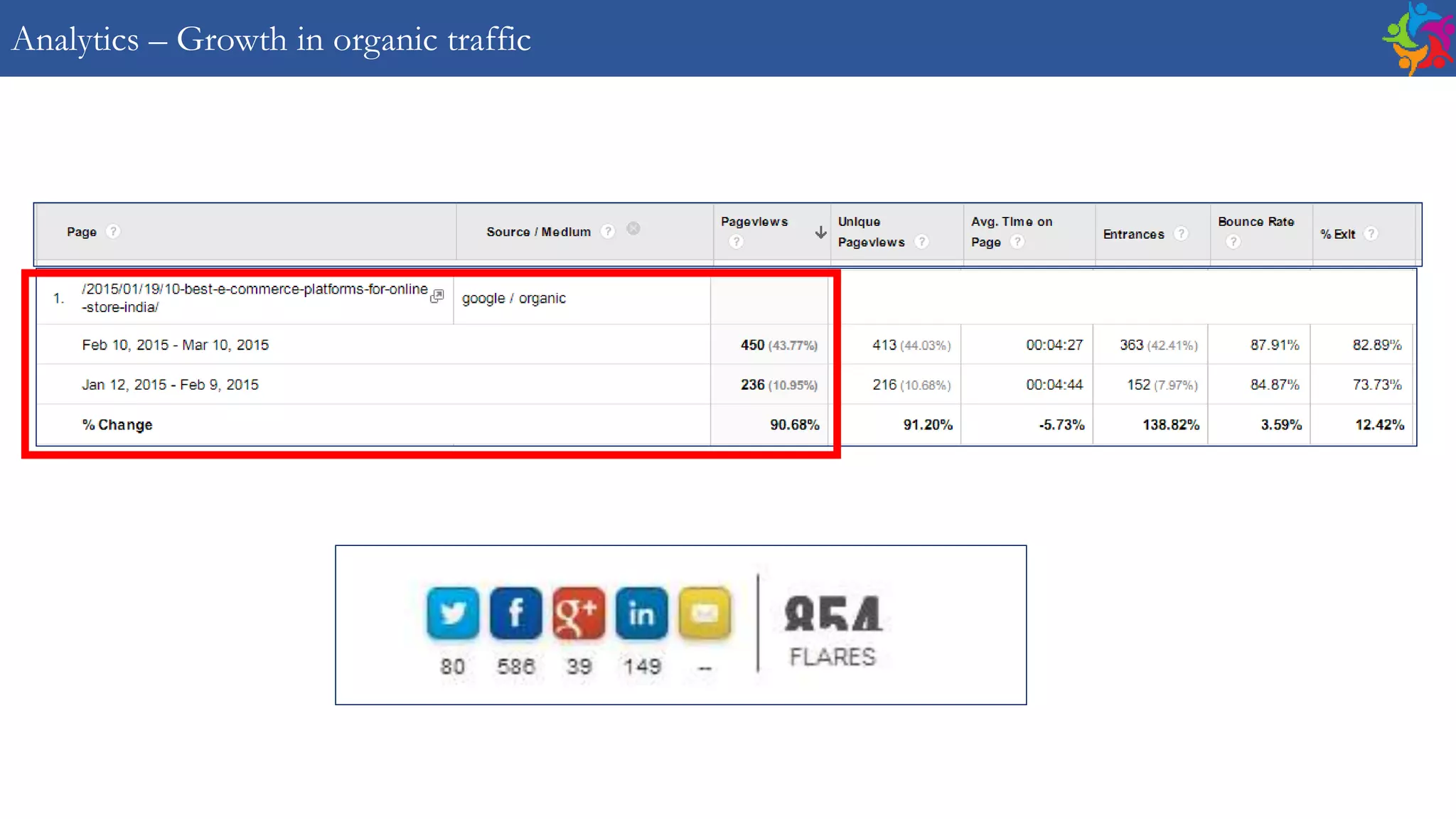Click the slide title Analytics – Growth in organic traffic
Image resolution: width=1456 pixels, height=819 pixels.
point(272,39)
